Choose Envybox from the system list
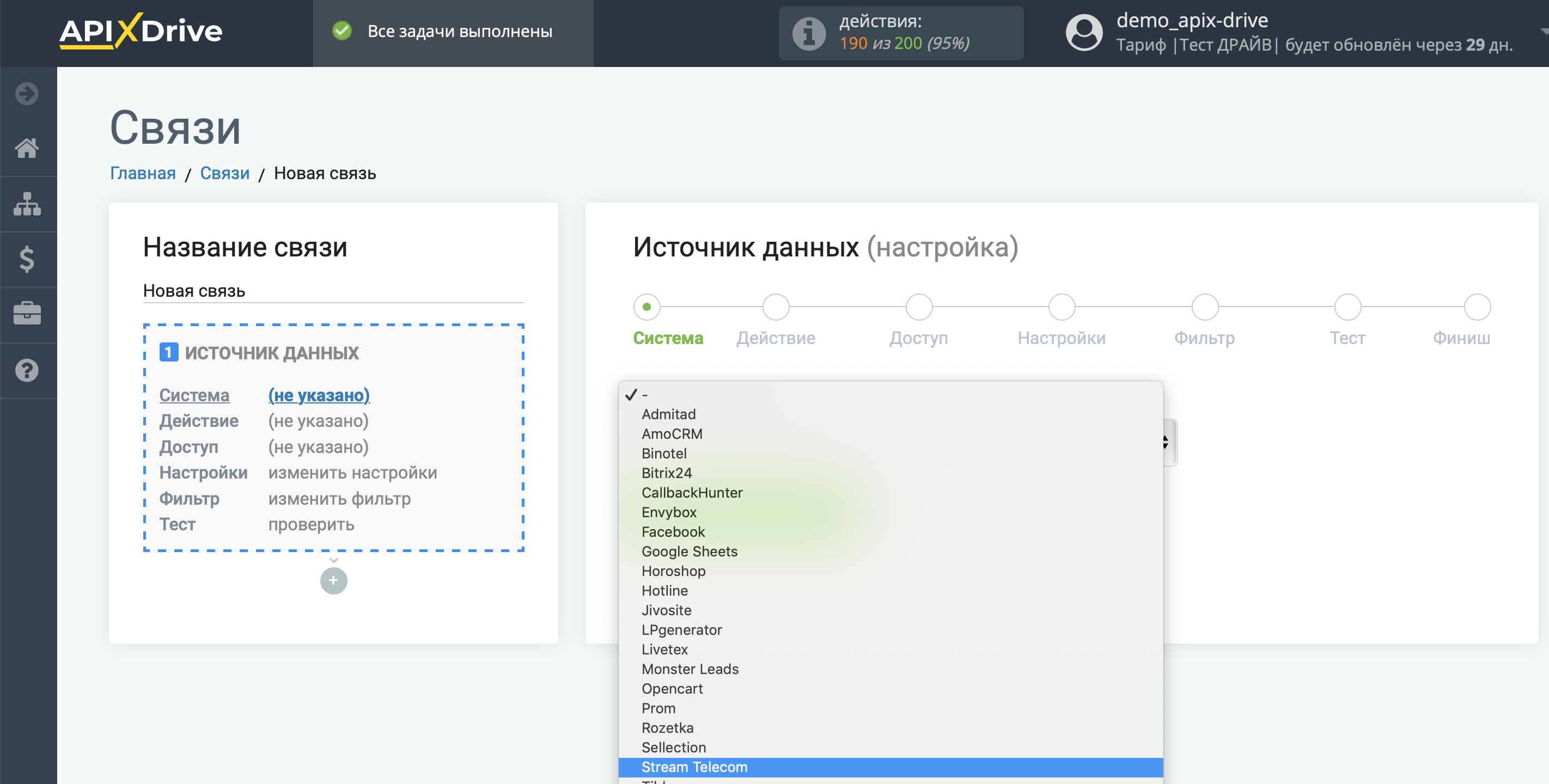Viewport: 1549px width, 784px height. pyautogui.click(x=891, y=512)
